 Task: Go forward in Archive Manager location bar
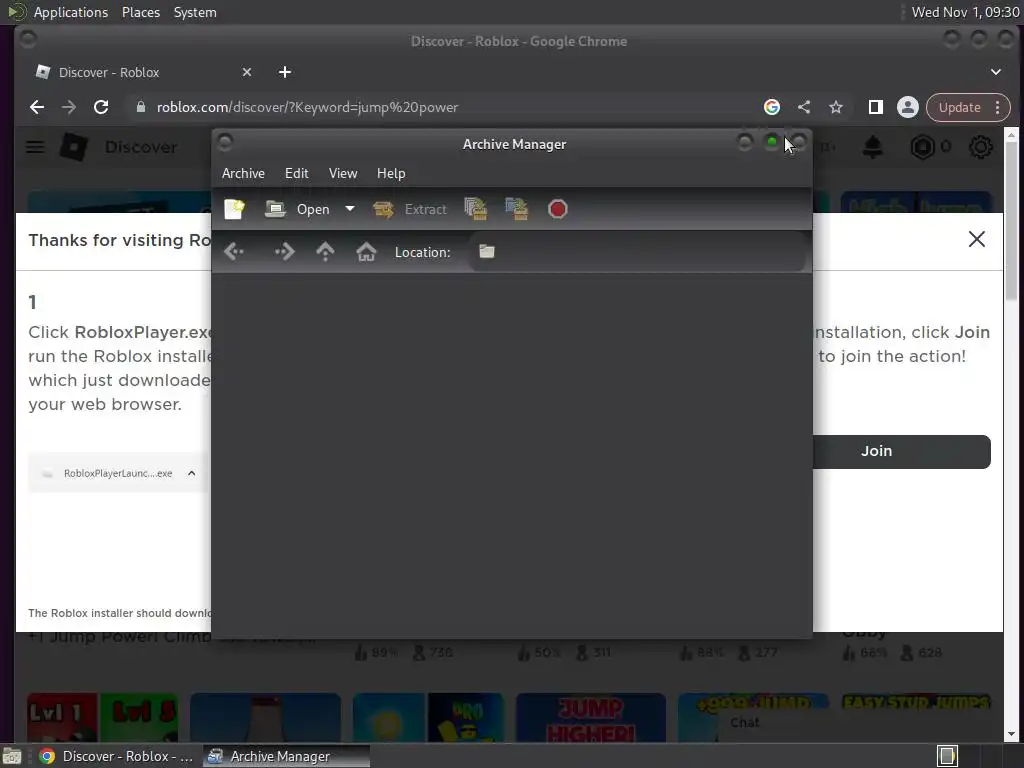click(285, 251)
